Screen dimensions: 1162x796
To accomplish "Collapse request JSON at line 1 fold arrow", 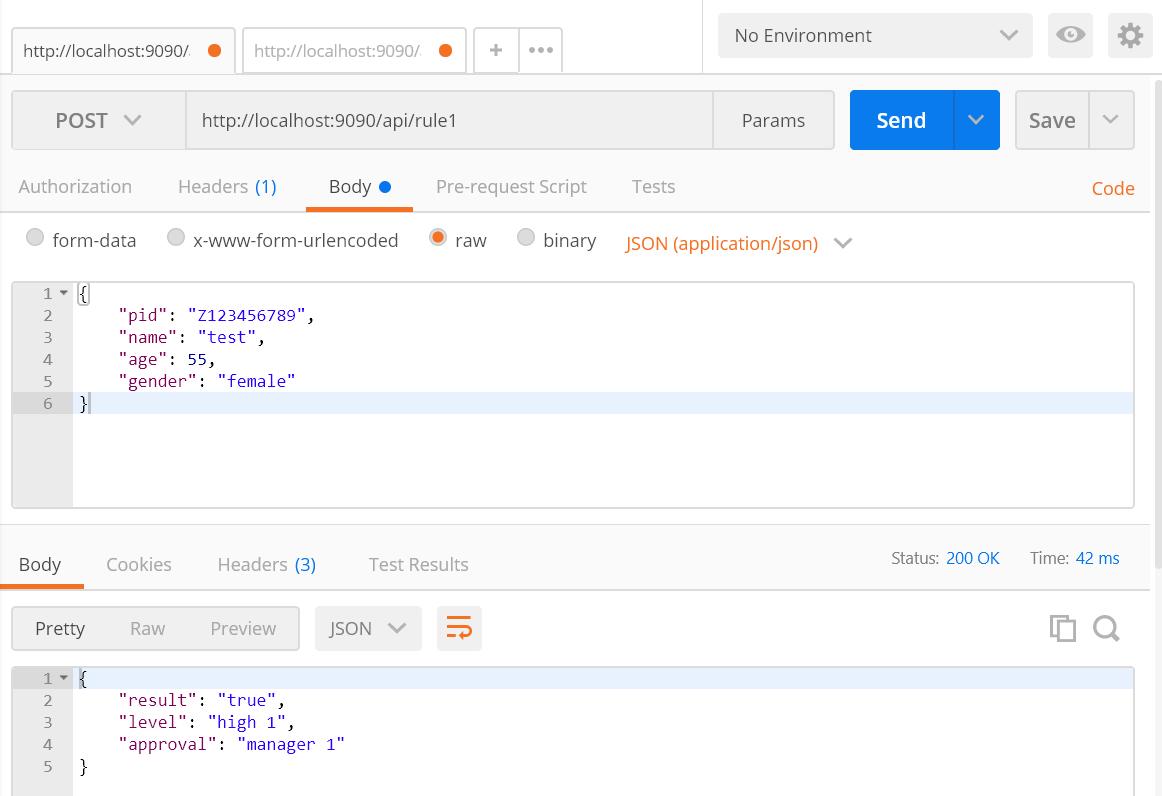I will coord(64,293).
